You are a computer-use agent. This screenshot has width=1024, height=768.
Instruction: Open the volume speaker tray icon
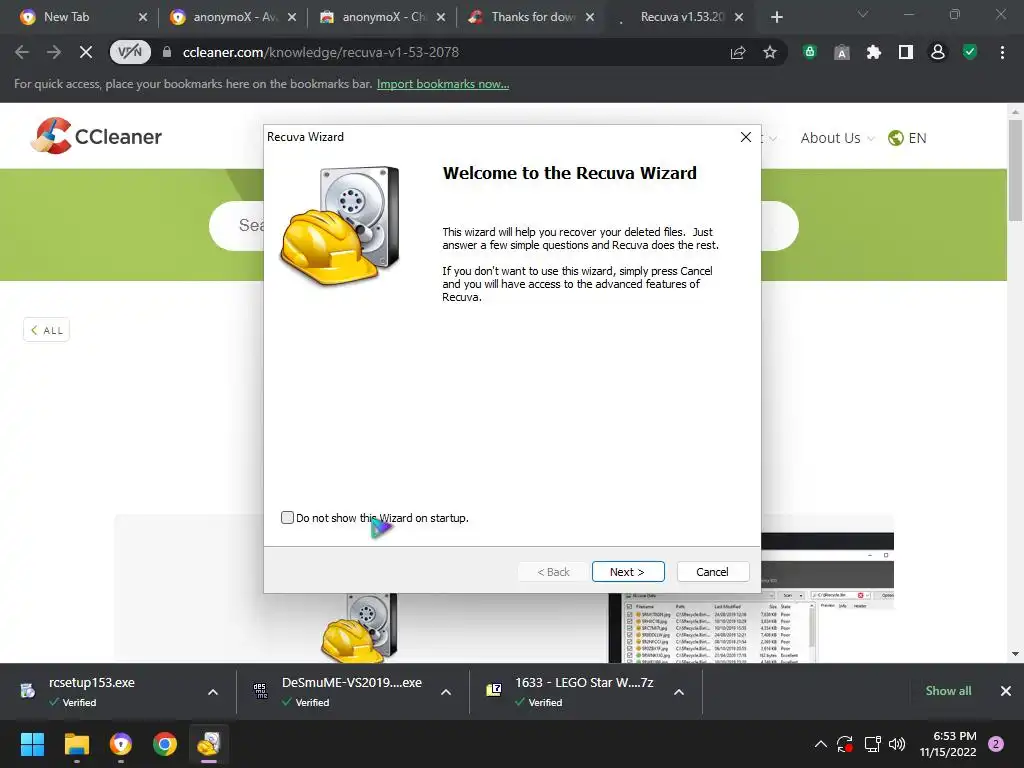pos(897,744)
